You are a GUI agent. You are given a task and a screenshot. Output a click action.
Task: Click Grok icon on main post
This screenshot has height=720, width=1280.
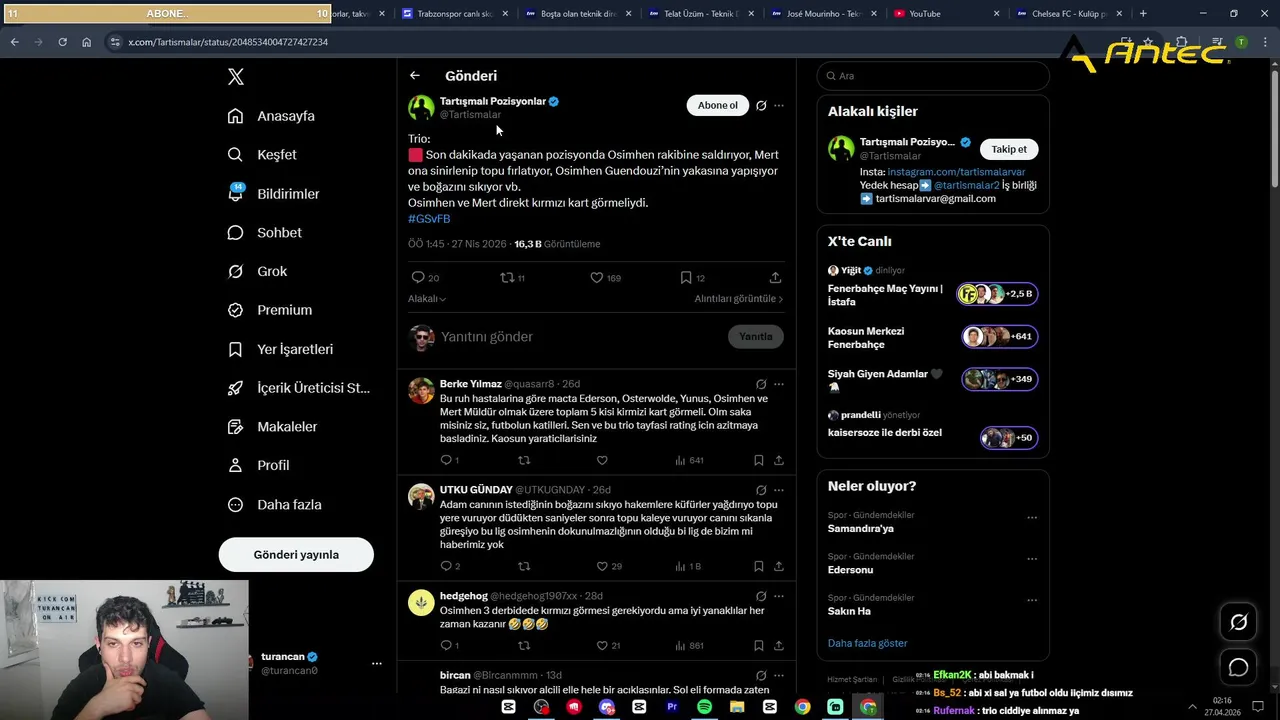(x=761, y=105)
